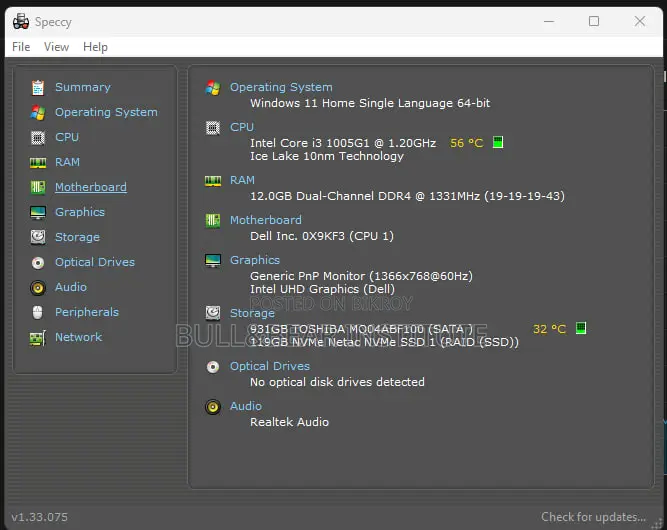This screenshot has width=667, height=530.
Task: Select Network in the sidebar
Action: click(79, 337)
